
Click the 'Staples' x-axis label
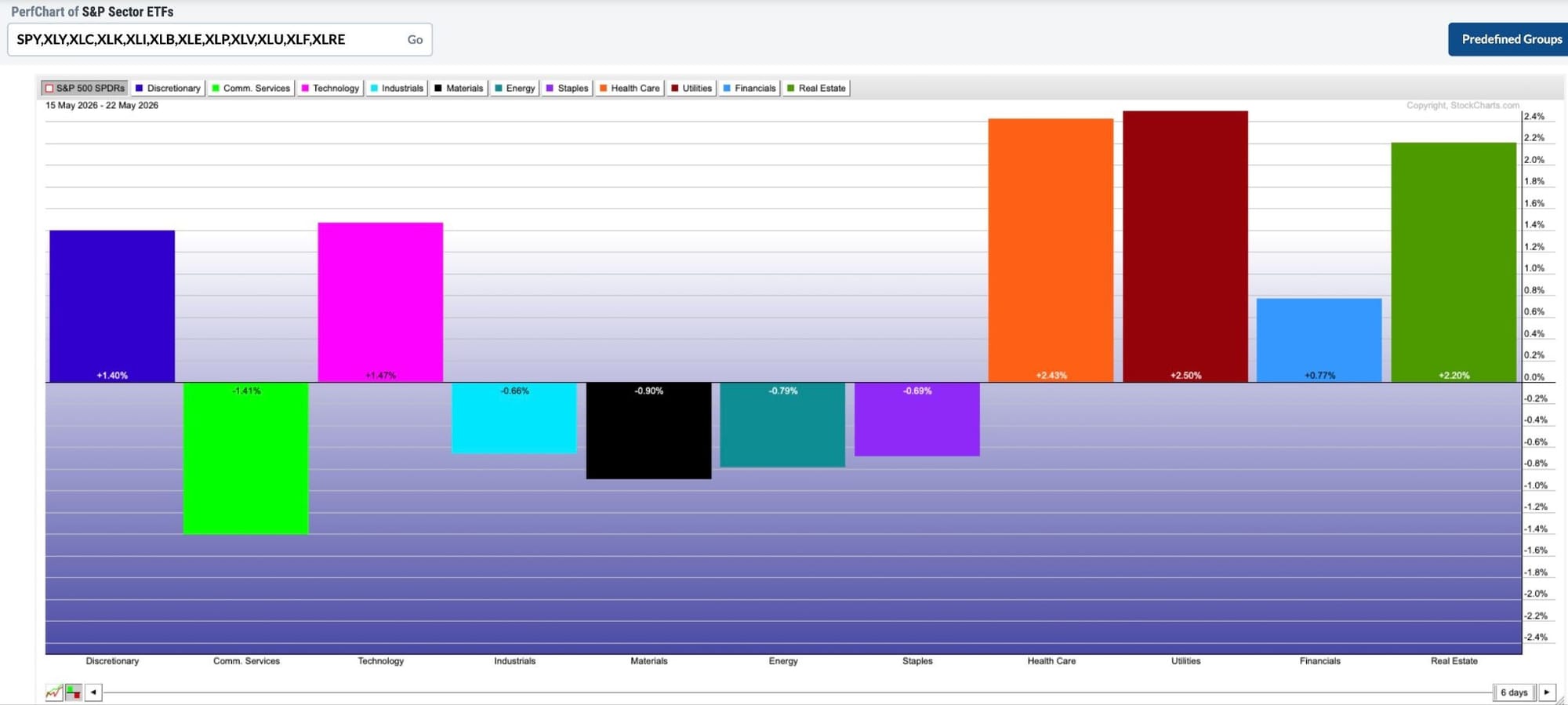(x=917, y=661)
